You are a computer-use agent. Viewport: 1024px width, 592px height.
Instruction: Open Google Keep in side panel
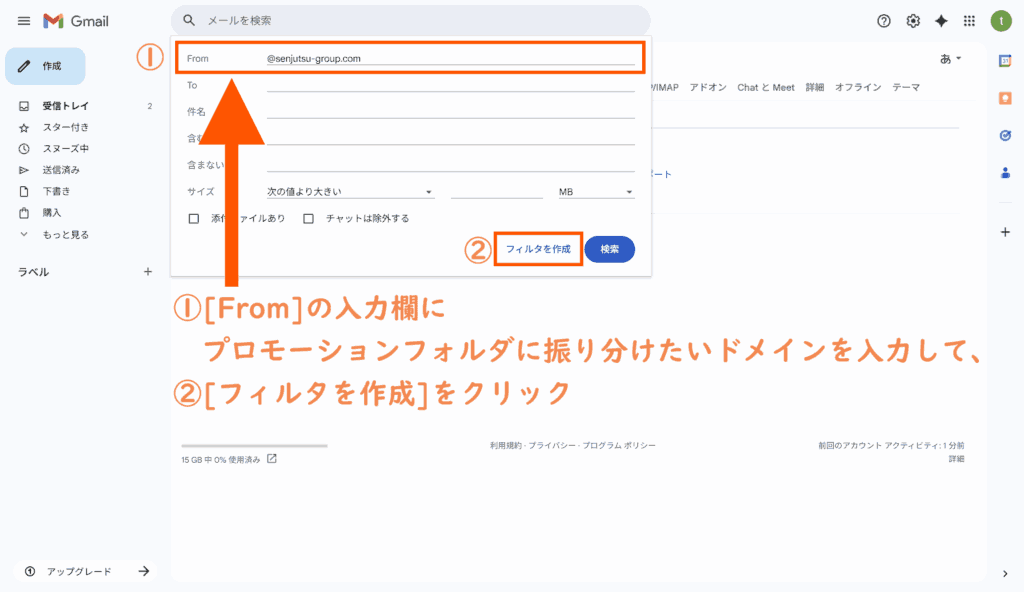1005,98
